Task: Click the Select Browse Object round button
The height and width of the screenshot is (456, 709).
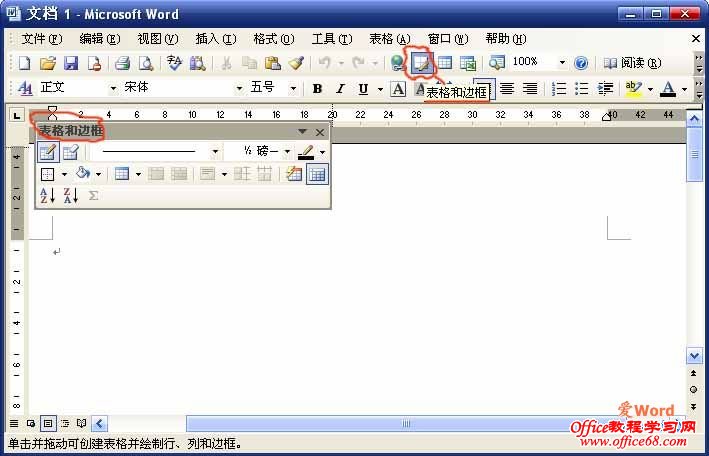Action: [x=694, y=390]
